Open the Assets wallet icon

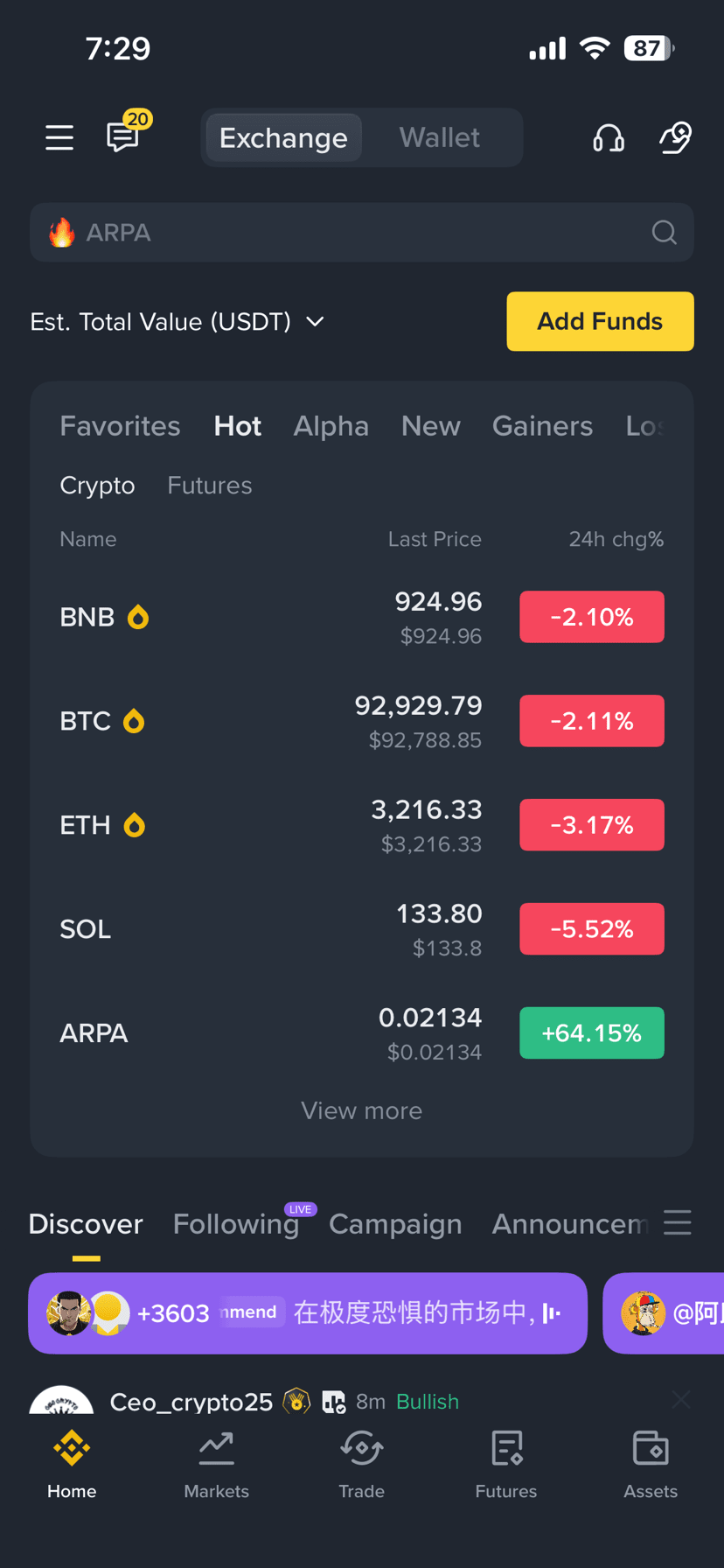coord(651,1466)
